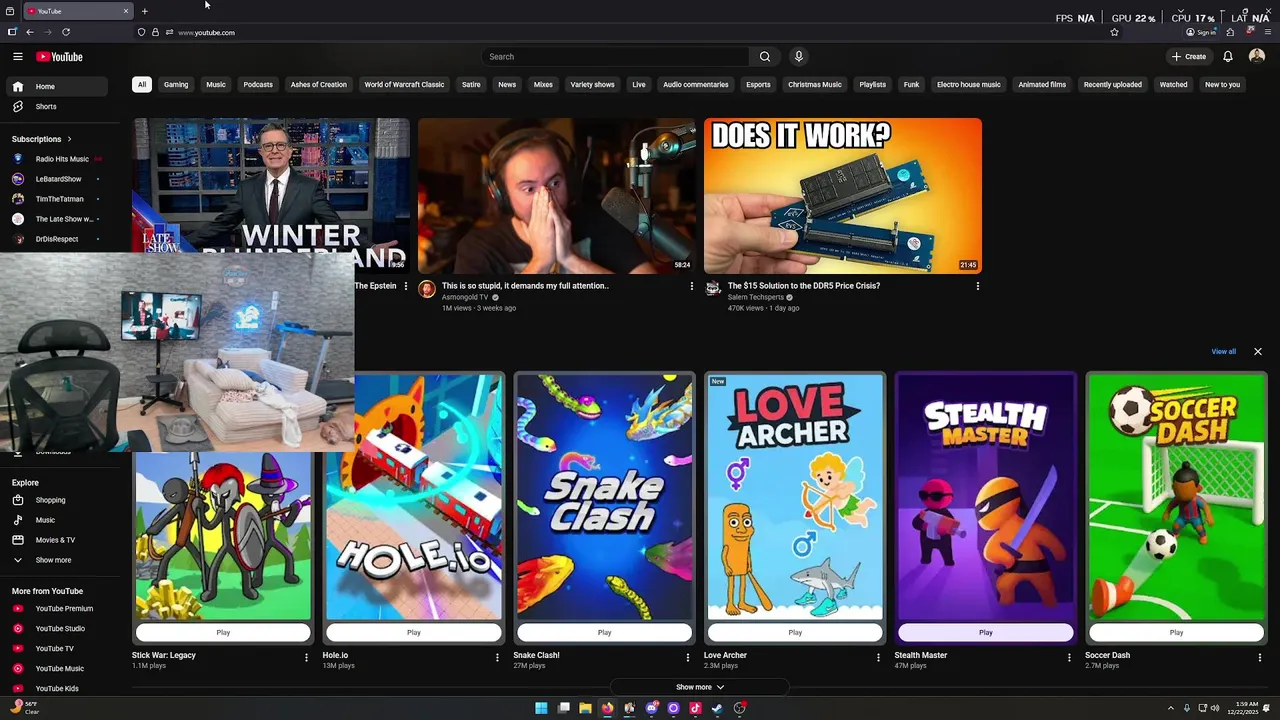Click into the Search input field
Viewport: 1280px width, 720px height.
[615, 57]
